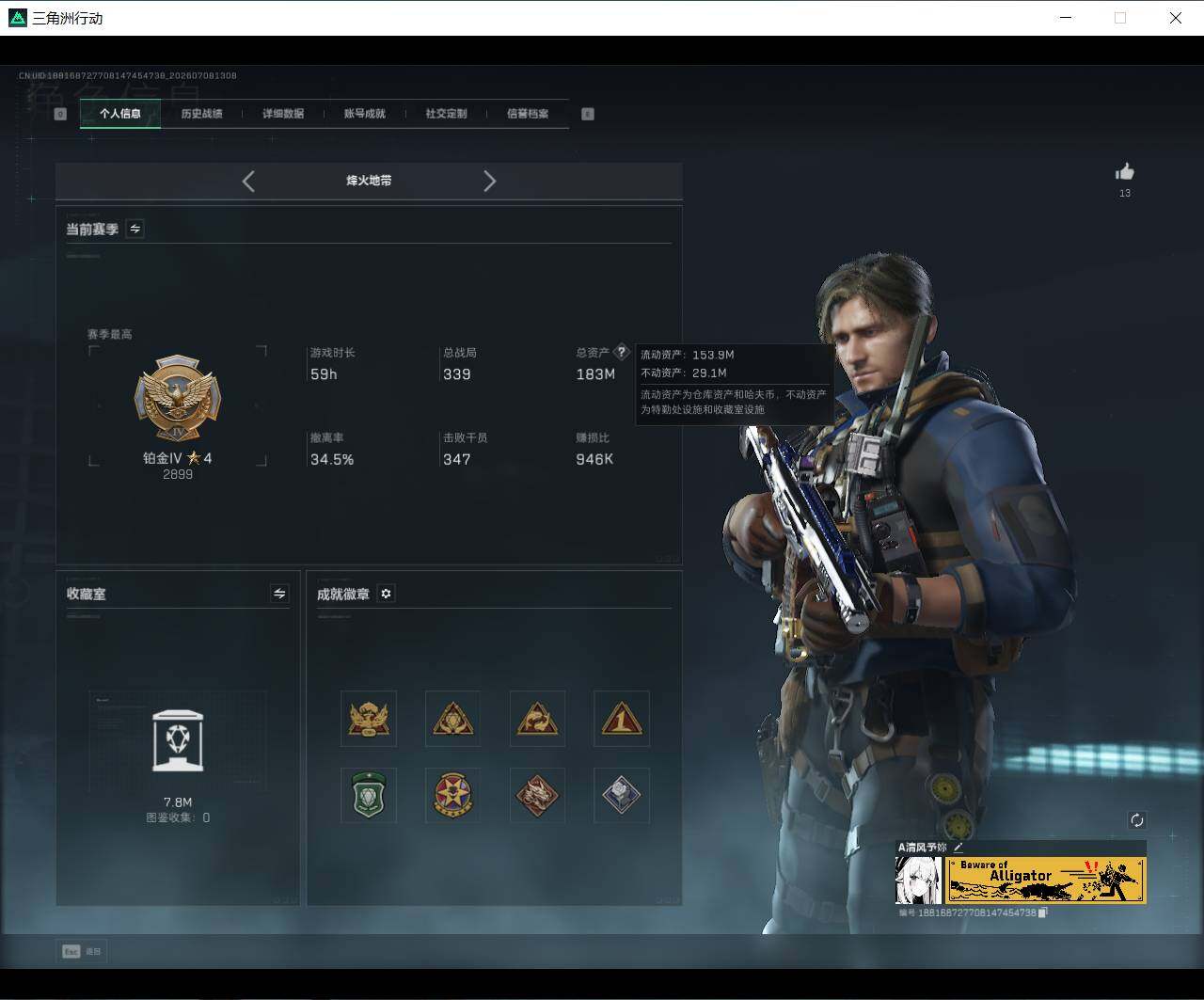Open the 烽火地带 mode selector
The height and width of the screenshot is (1000, 1204).
(x=369, y=181)
